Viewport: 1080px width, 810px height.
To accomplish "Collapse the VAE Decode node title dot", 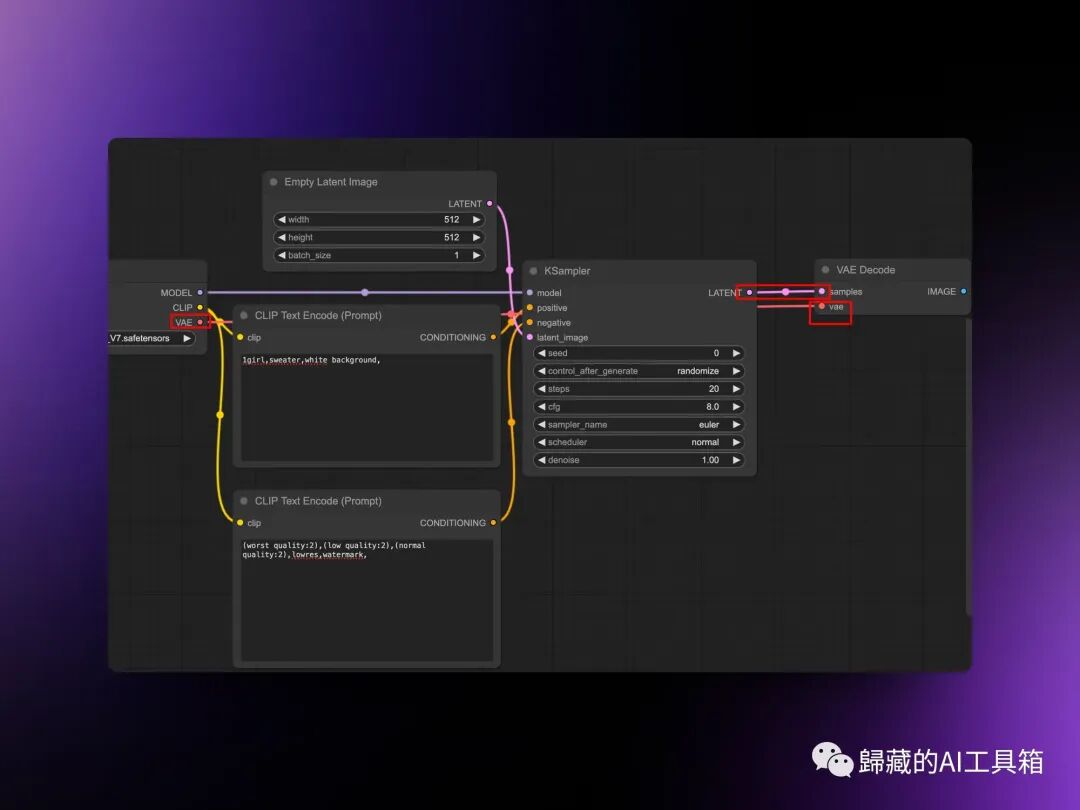I will click(x=825, y=270).
